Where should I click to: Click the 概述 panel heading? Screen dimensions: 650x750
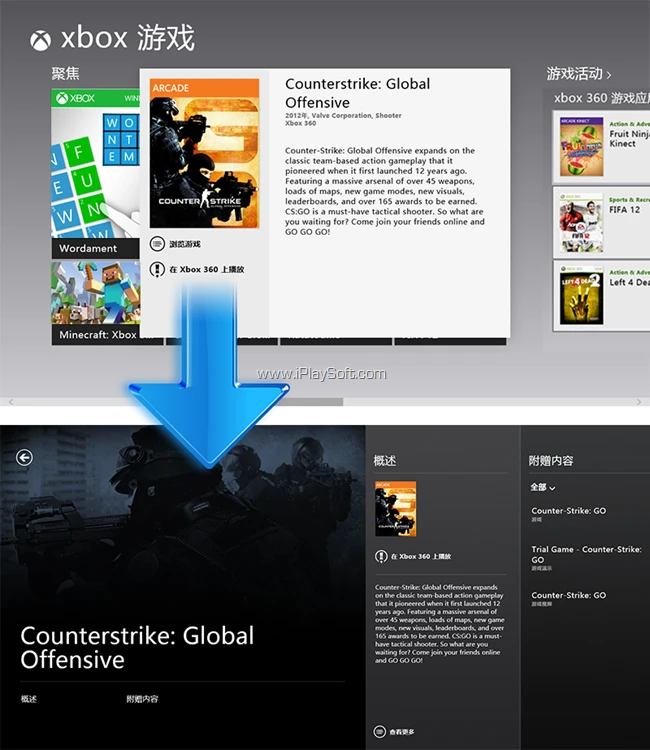385,461
